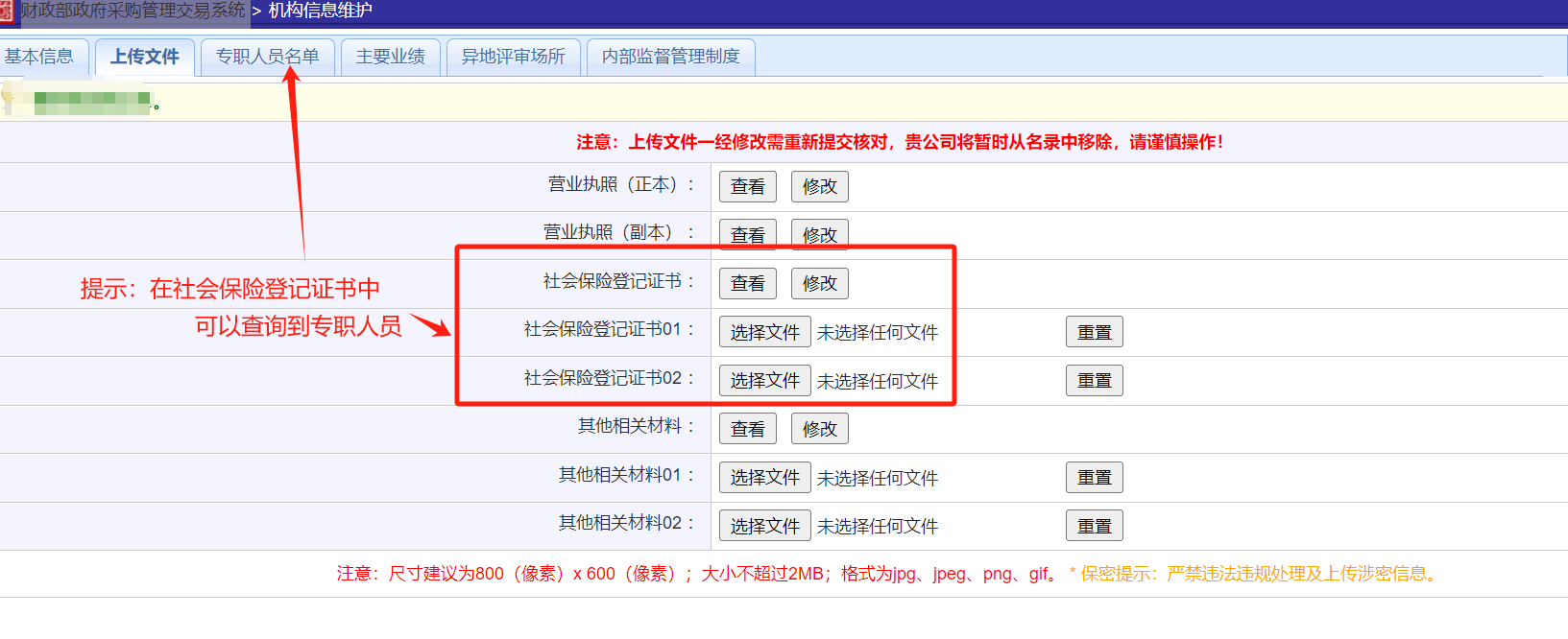Open the 基本信息 tab

(x=40, y=57)
